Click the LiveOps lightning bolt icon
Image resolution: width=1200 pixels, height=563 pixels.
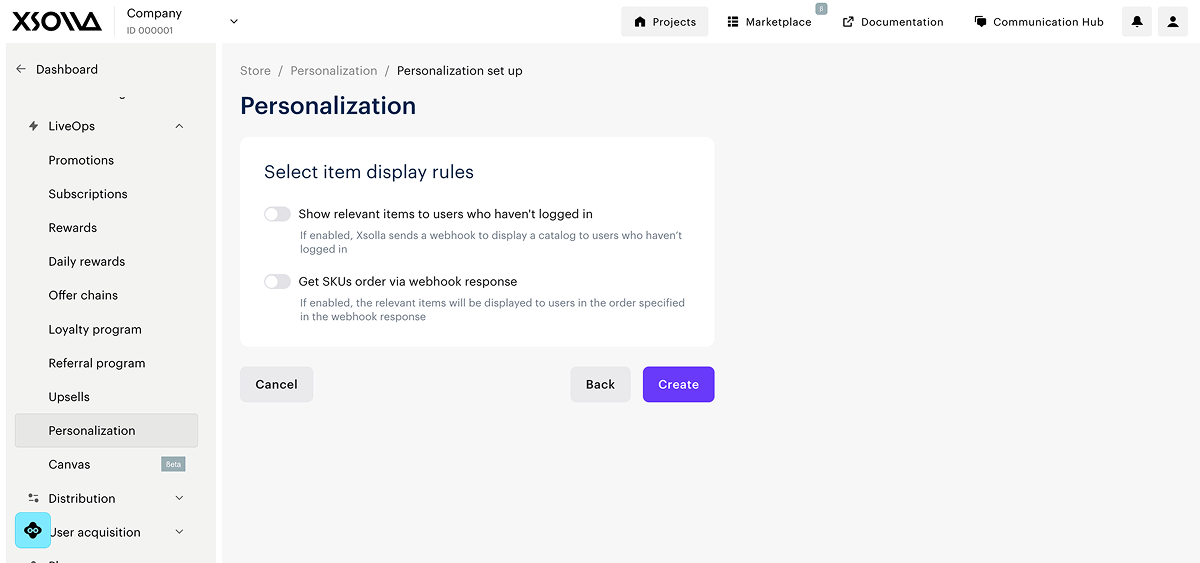34,126
